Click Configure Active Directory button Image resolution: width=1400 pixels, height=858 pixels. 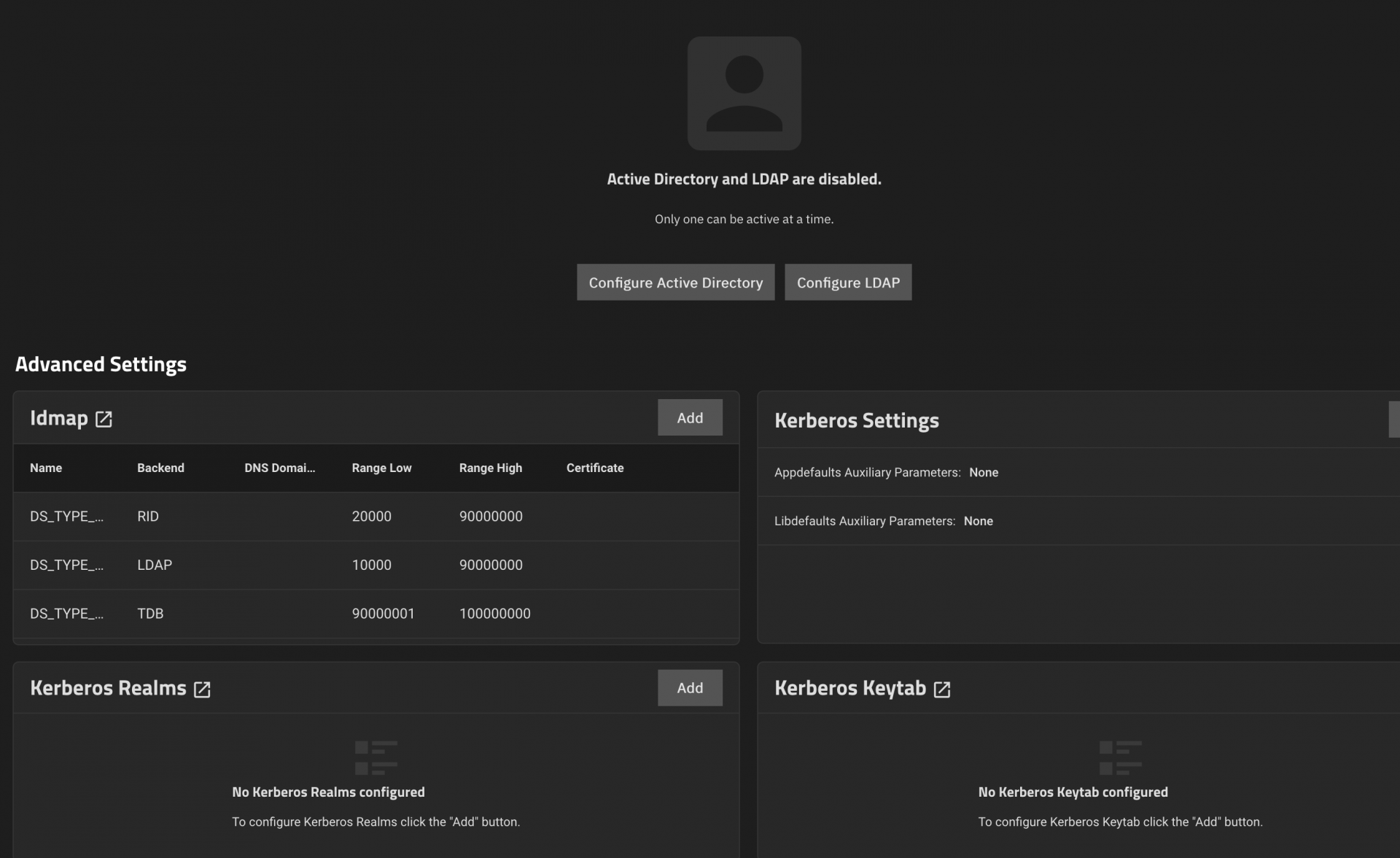click(675, 282)
